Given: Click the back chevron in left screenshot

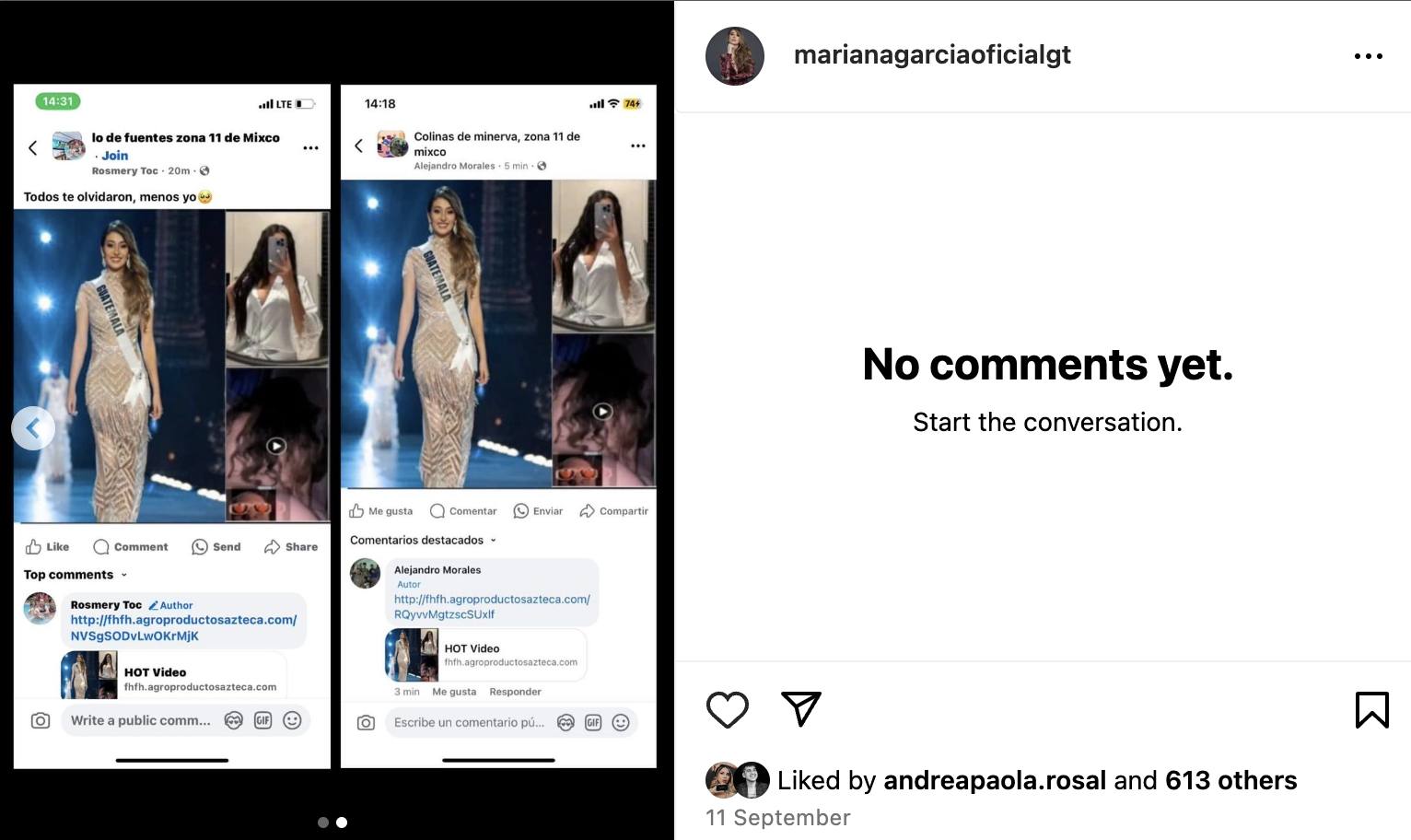Looking at the screenshot, I should (33, 147).
